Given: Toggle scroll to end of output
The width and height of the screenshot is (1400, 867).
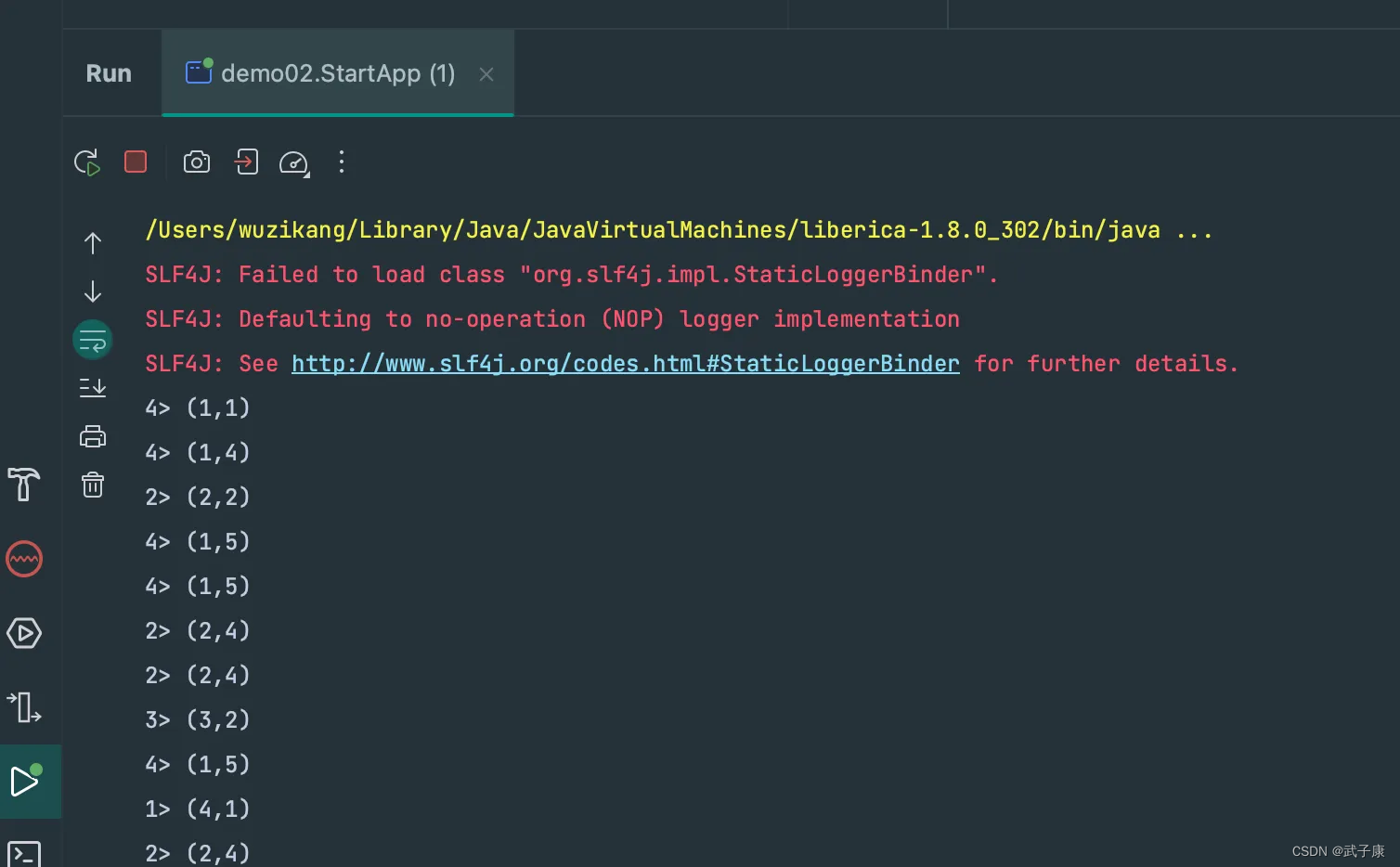Looking at the screenshot, I should tap(93, 388).
